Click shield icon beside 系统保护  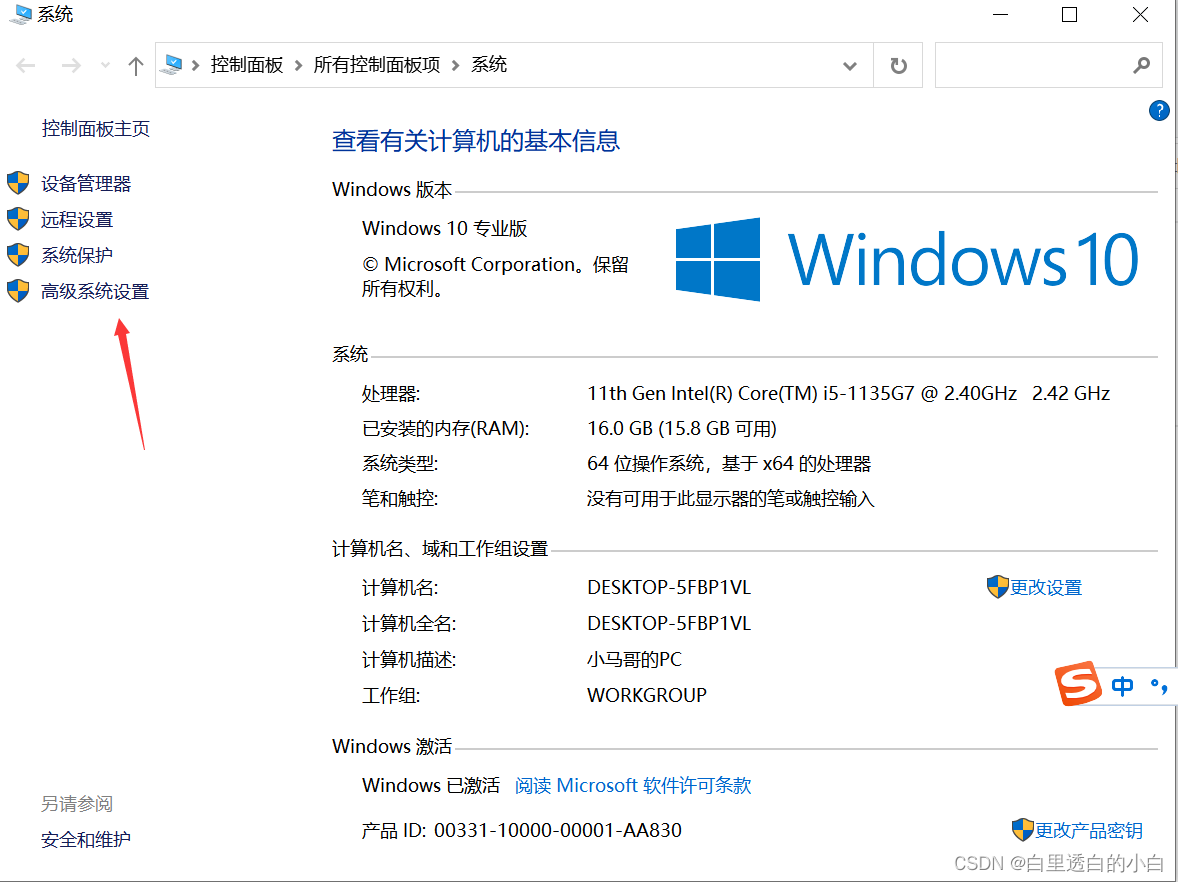click(18, 255)
